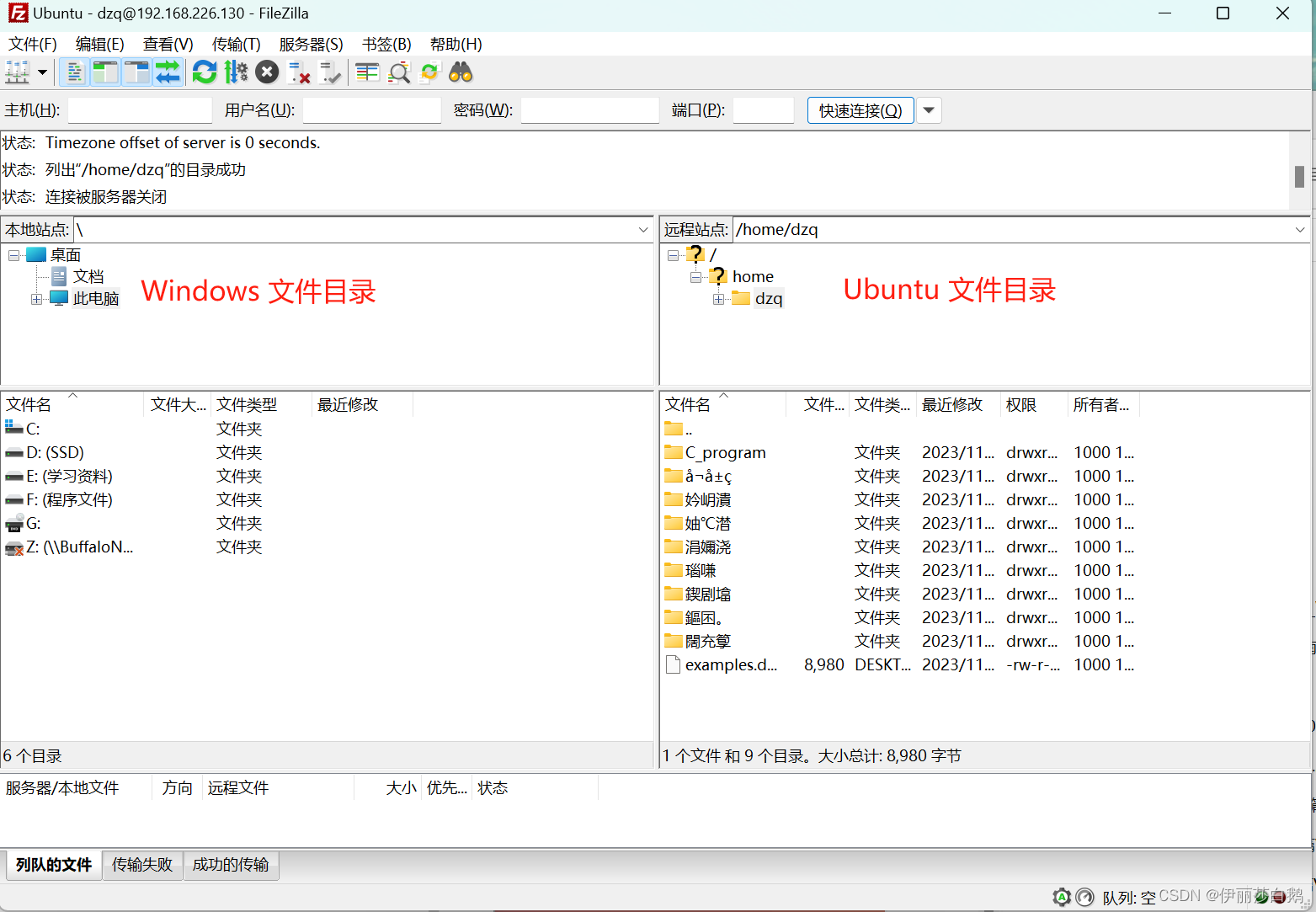This screenshot has height=912, width=1316.
Task: Click the 8,980 file size cell
Action: (x=823, y=664)
